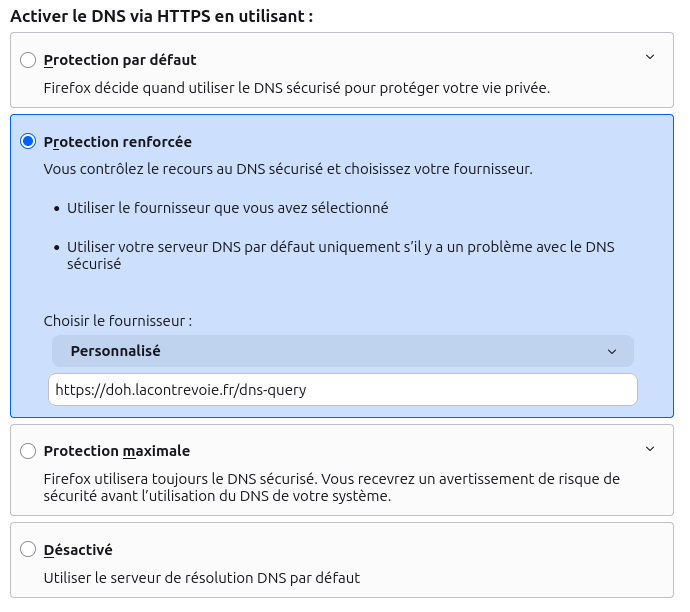Click the custom DoH URL input field
Screen dimensions: 690x612
(342, 390)
